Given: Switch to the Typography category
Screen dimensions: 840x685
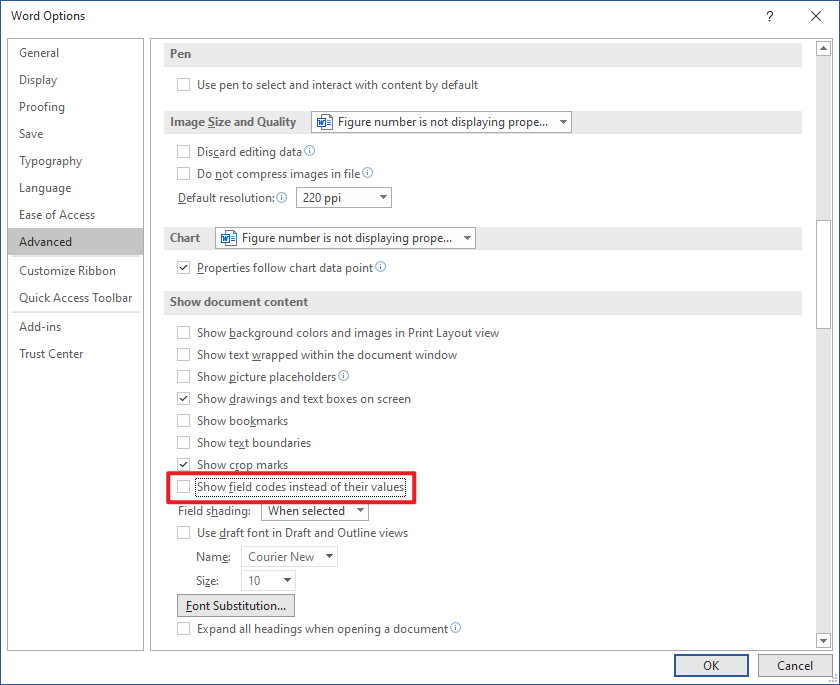Looking at the screenshot, I should pos(76,161).
